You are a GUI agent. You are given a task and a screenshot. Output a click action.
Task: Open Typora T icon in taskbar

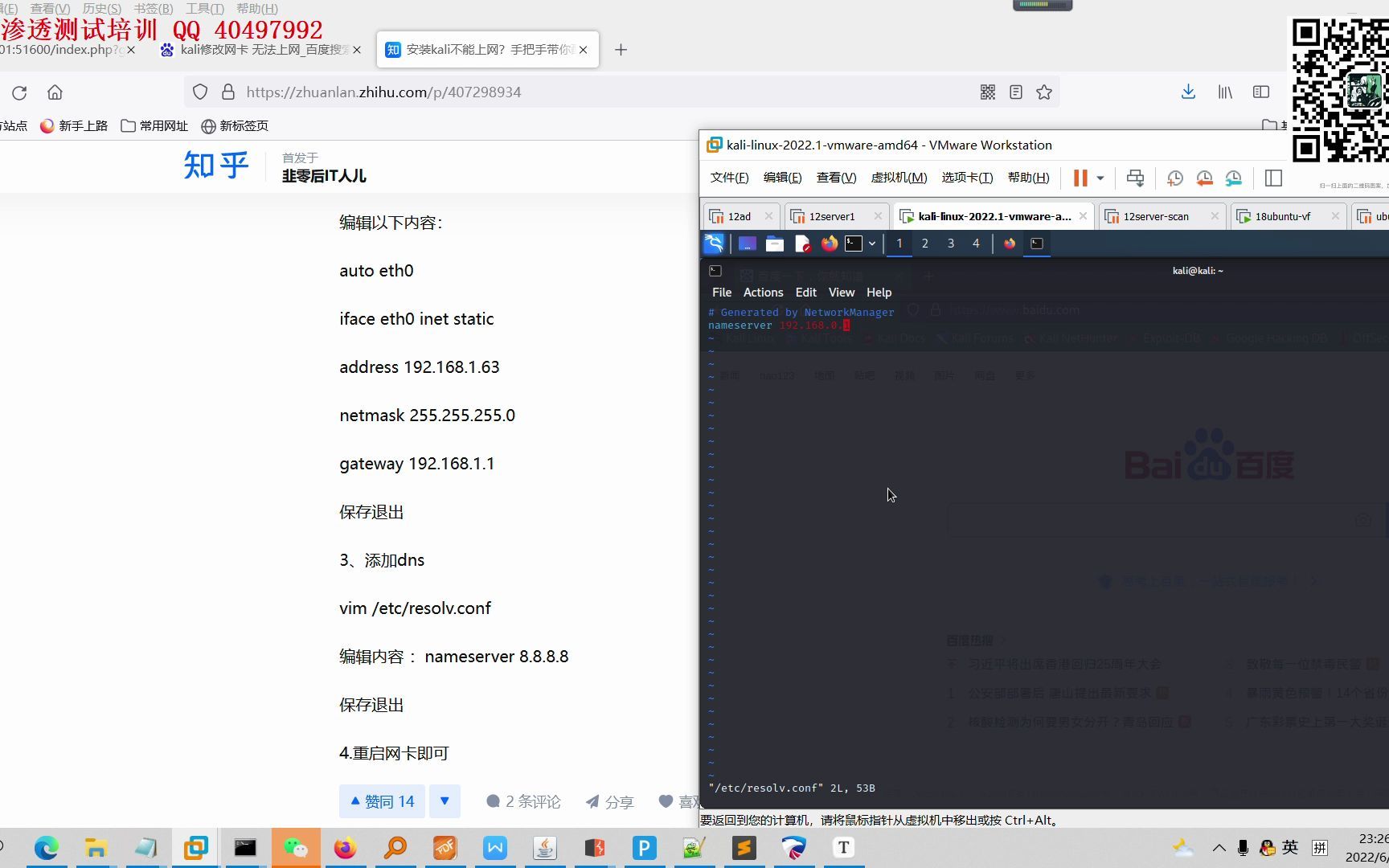tap(843, 848)
